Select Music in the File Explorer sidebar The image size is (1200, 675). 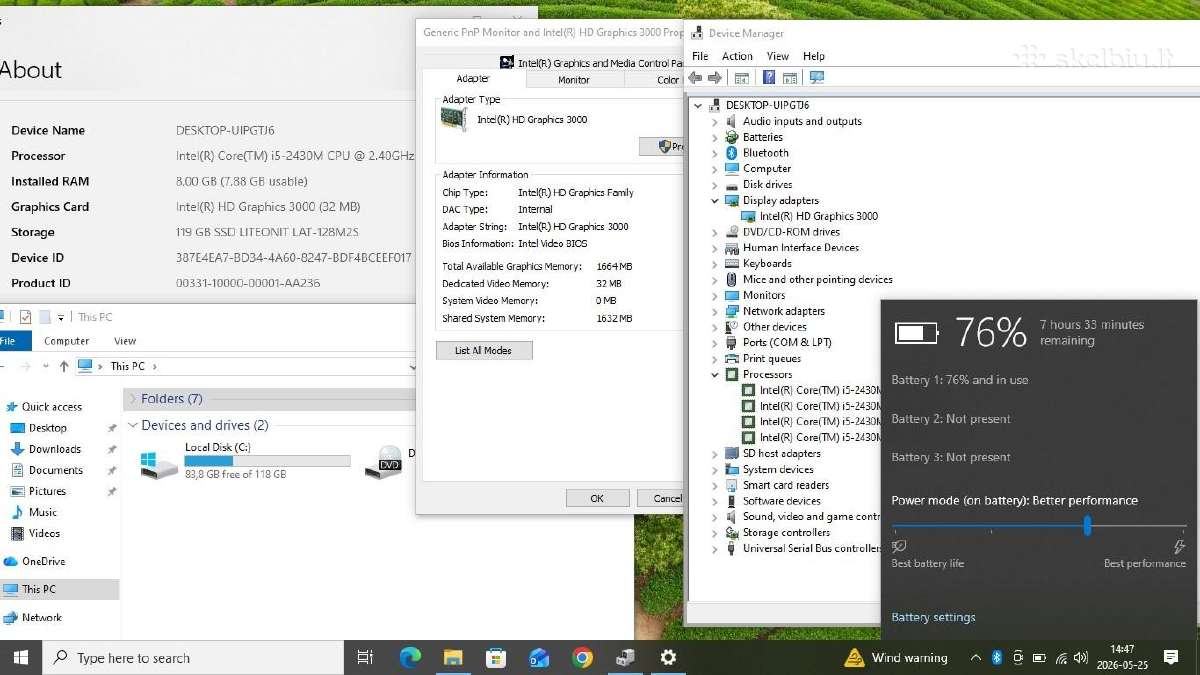(43, 512)
